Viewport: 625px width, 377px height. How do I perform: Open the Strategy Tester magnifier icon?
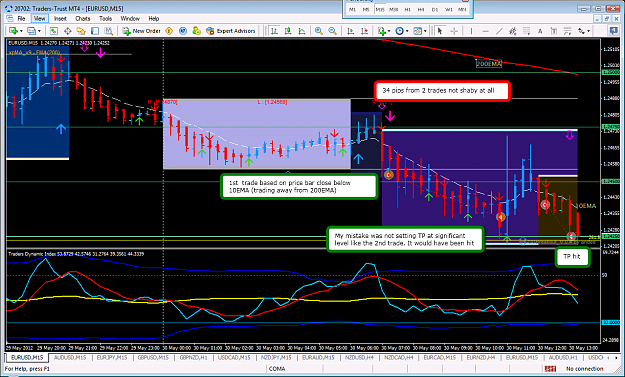click(x=108, y=31)
